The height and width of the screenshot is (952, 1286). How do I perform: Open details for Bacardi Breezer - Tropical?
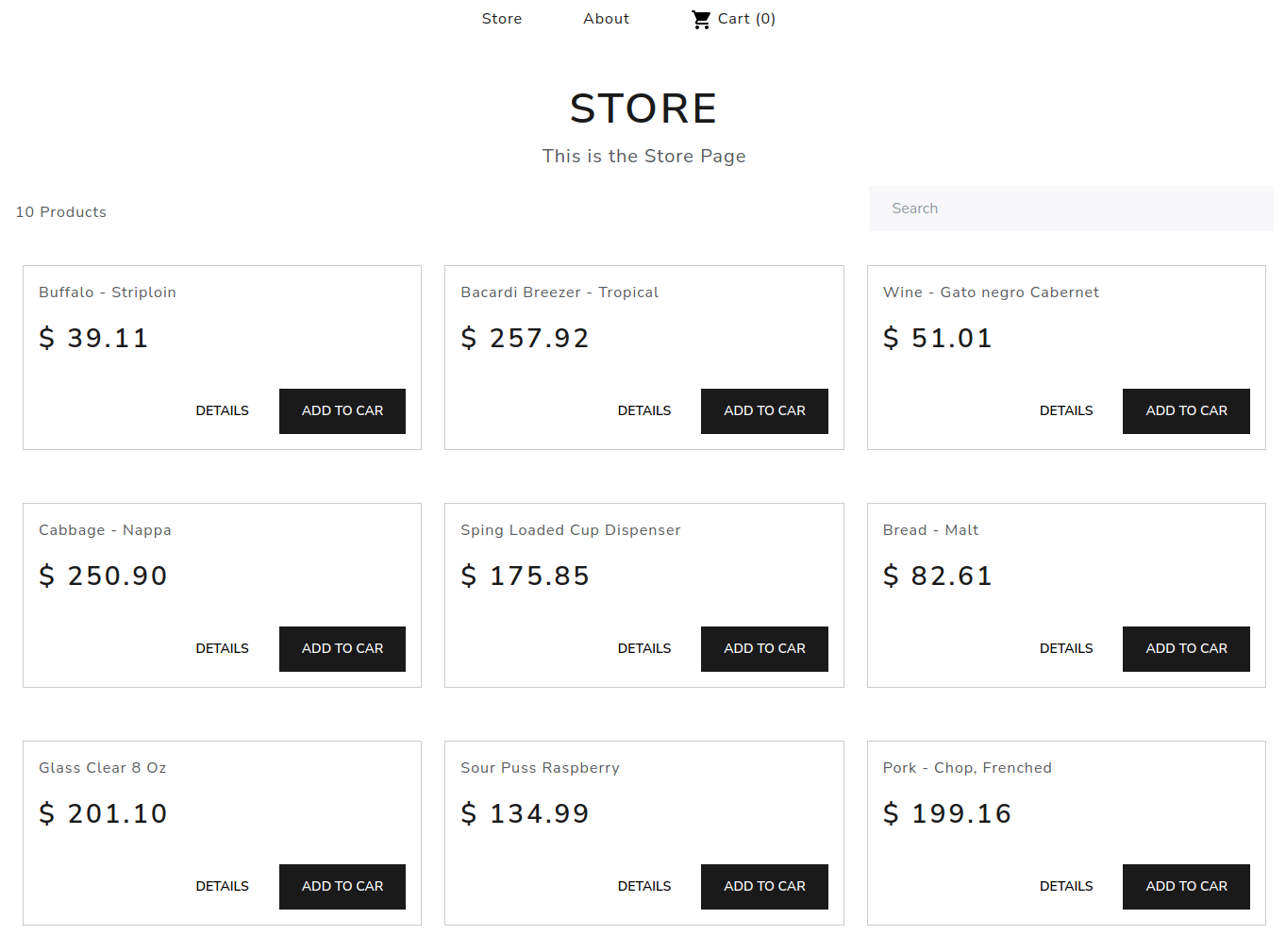tap(644, 411)
